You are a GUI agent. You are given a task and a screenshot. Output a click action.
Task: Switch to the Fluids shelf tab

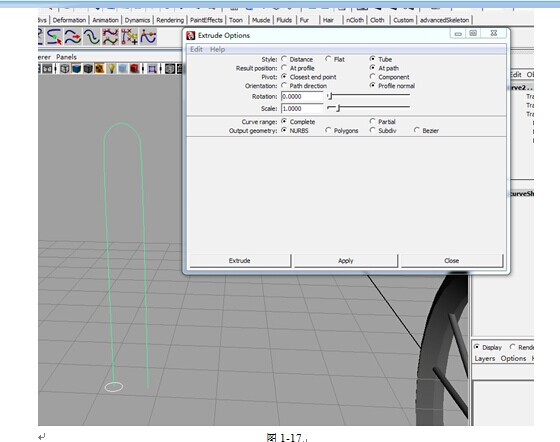tap(284, 20)
